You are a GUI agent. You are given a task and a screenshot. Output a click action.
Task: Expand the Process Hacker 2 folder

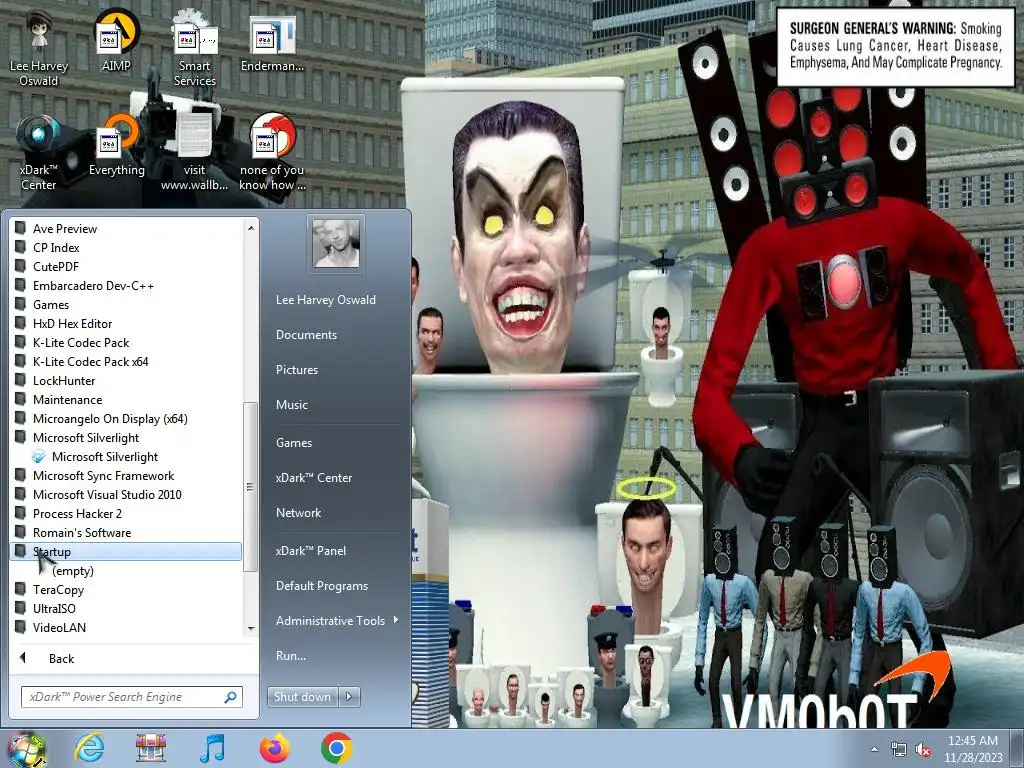click(125, 513)
